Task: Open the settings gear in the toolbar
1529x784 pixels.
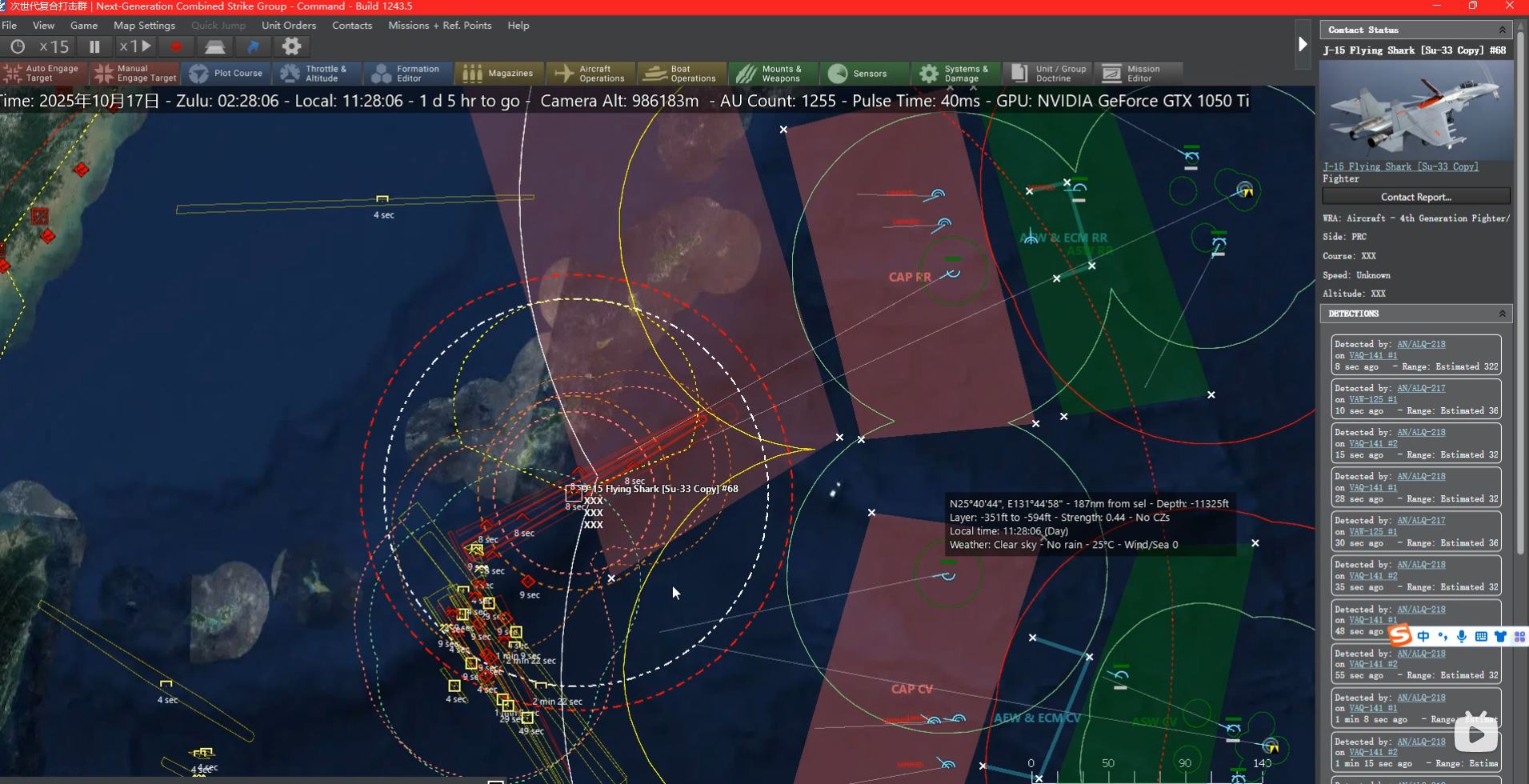Action: (x=291, y=46)
